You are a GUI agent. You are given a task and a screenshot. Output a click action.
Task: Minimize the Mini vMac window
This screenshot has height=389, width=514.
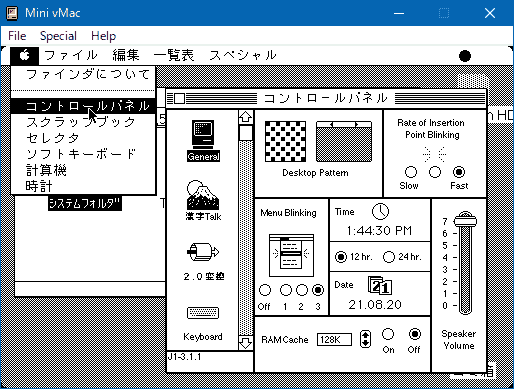(x=399, y=13)
